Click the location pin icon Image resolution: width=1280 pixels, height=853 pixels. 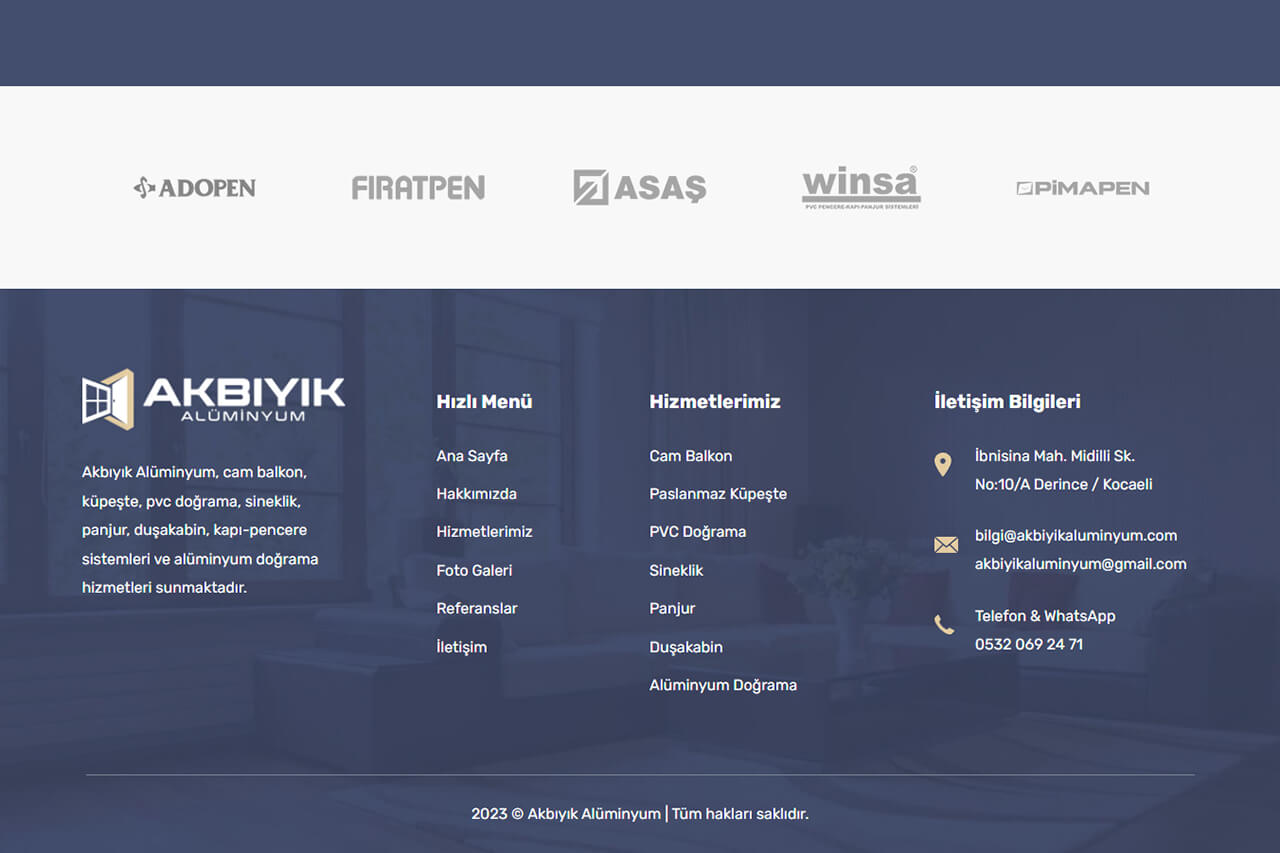coord(943,464)
